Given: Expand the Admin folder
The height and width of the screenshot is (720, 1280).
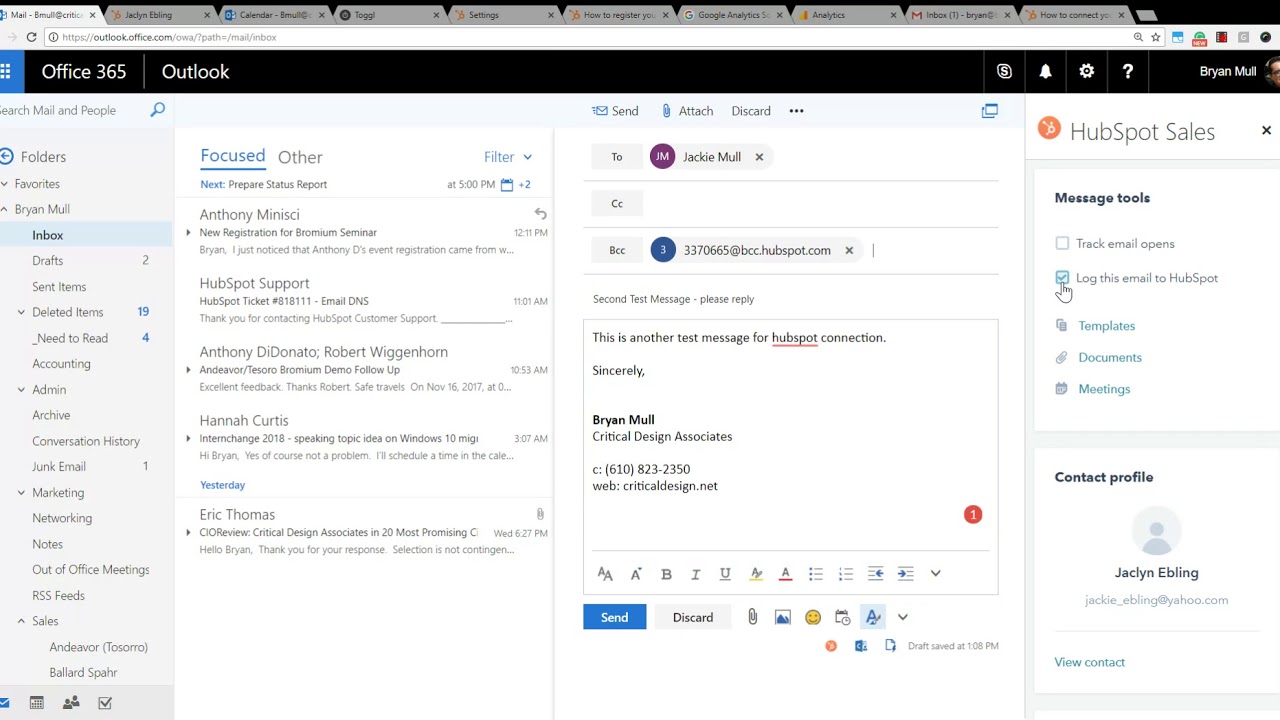Looking at the screenshot, I should click(21, 390).
